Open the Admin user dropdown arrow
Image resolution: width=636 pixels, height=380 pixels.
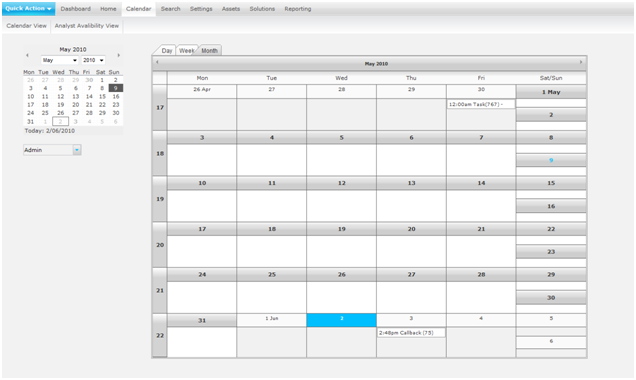click(77, 150)
